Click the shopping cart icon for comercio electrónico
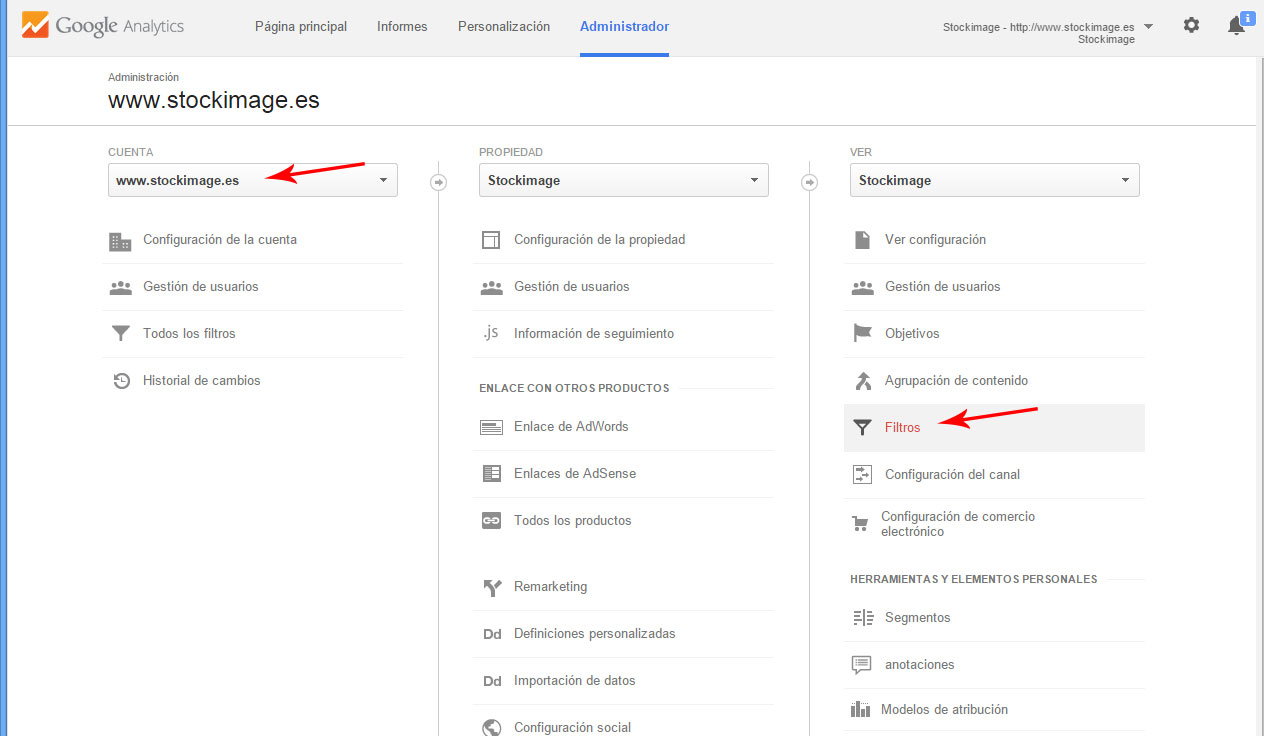 click(x=860, y=524)
